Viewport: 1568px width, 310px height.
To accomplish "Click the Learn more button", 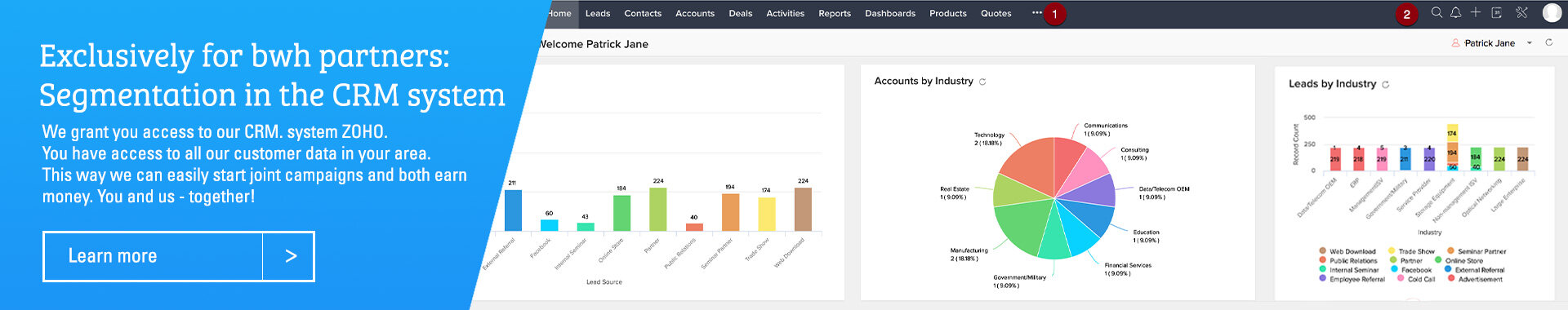I will [x=178, y=256].
